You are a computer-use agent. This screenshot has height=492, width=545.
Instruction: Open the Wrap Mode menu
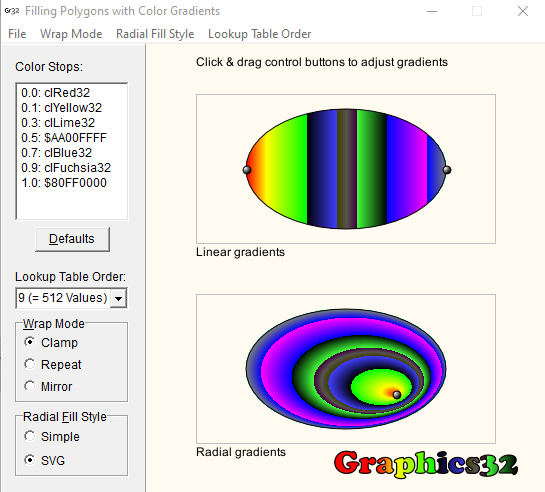click(71, 34)
